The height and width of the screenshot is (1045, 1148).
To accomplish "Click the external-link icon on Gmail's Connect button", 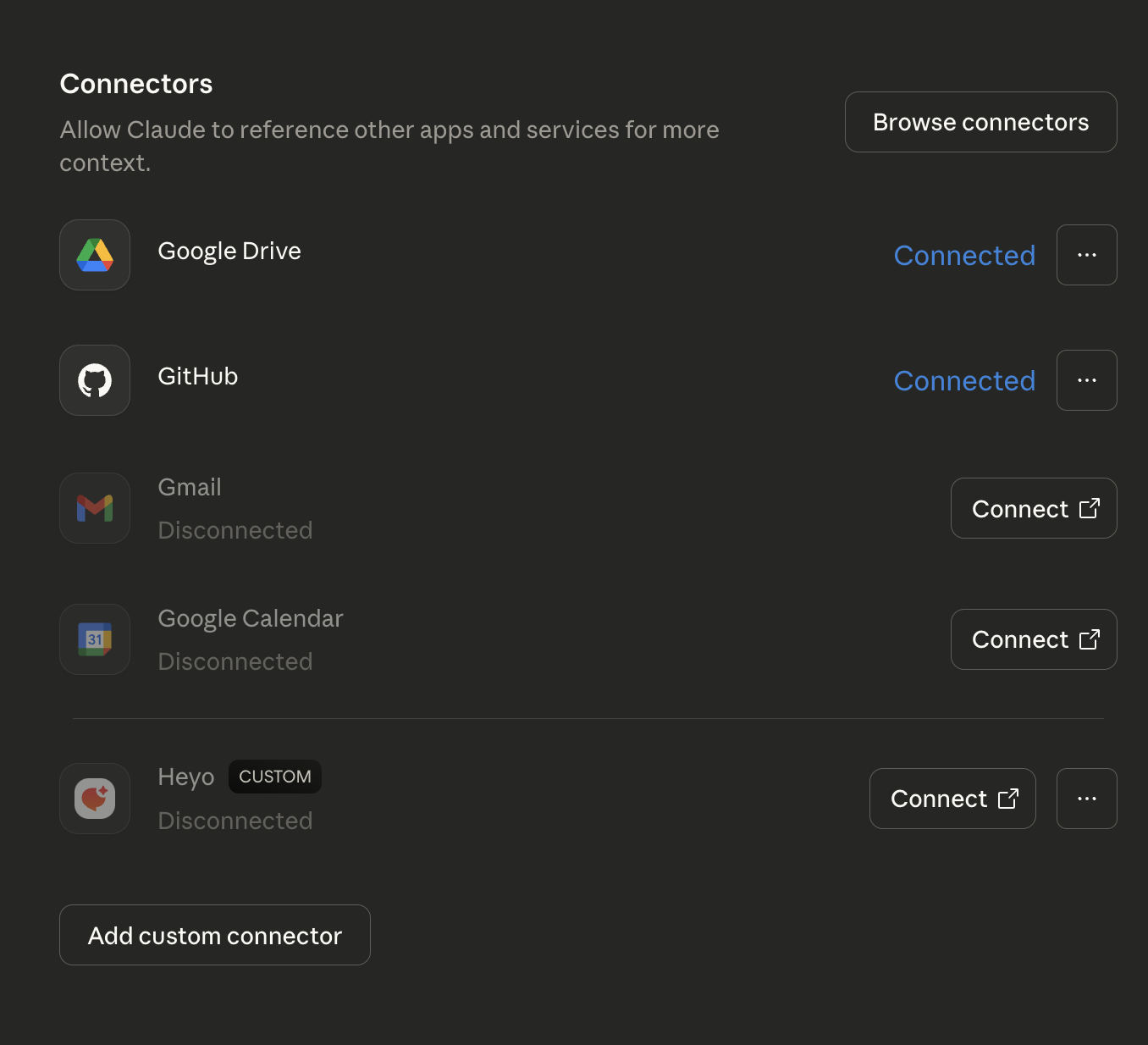I will [x=1090, y=508].
